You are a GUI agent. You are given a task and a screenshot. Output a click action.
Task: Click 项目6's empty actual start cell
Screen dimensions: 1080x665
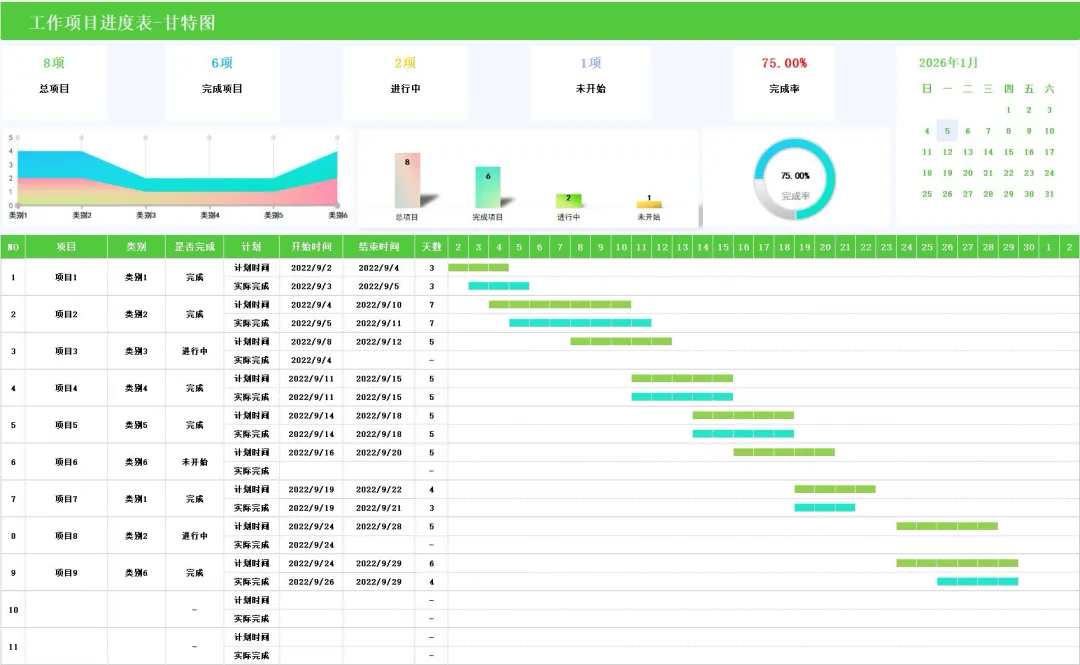(311, 471)
